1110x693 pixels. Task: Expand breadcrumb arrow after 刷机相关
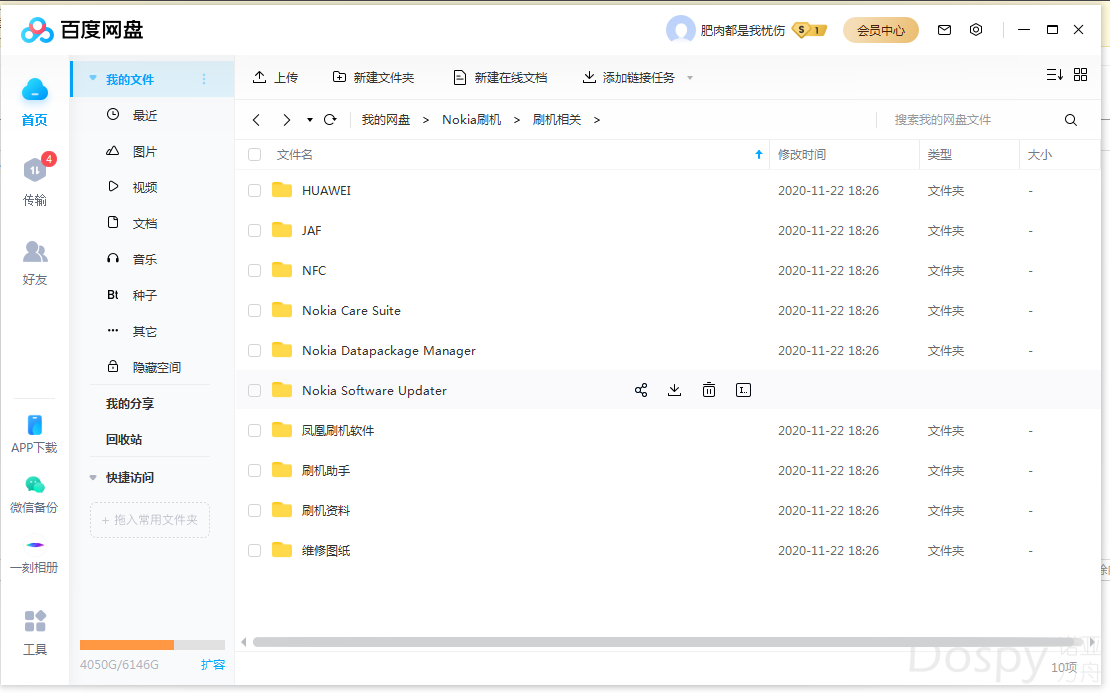597,120
